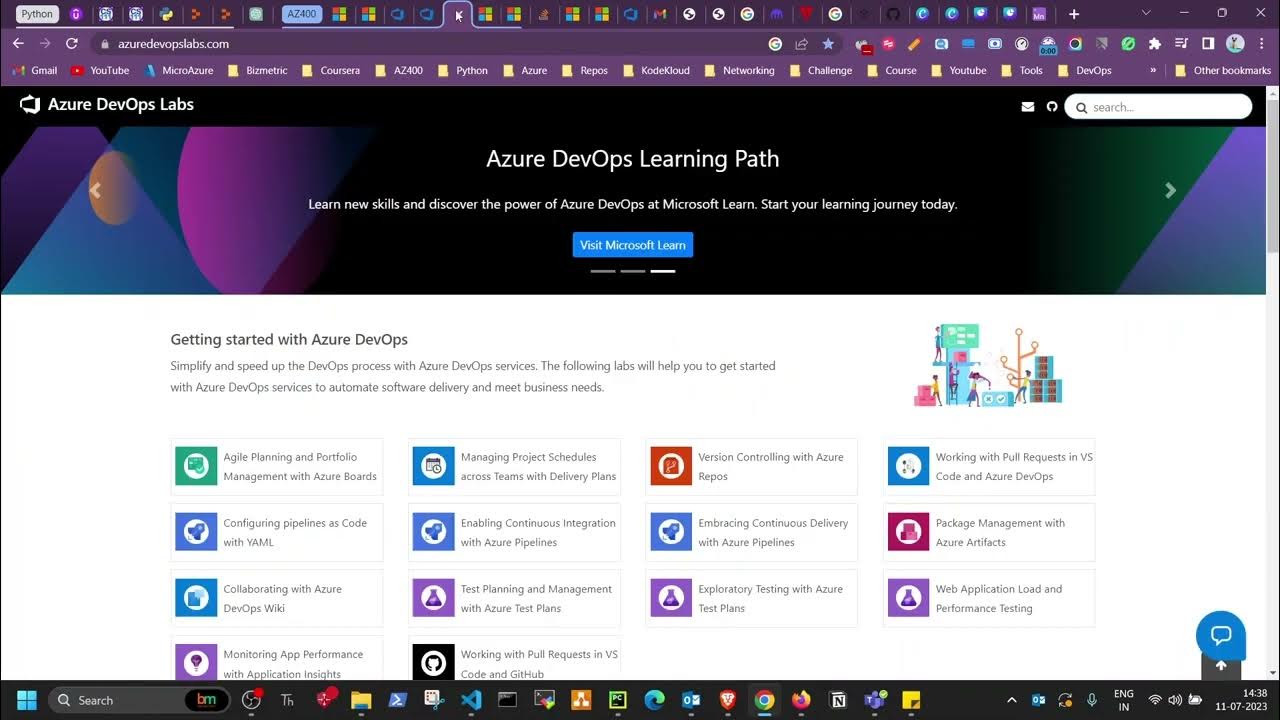Open Visual Studio Code from taskbar
Screen dimensions: 1280x720
pos(471,700)
